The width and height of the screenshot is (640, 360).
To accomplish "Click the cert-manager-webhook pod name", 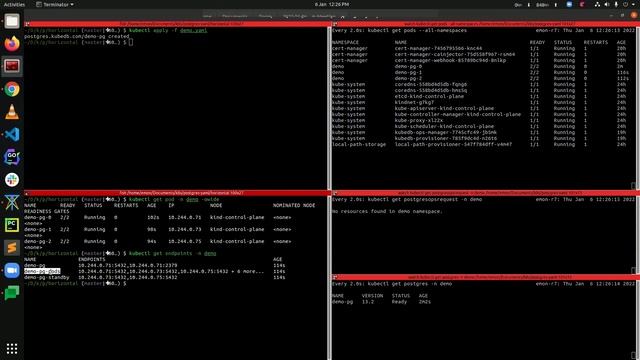I will [x=450, y=60].
